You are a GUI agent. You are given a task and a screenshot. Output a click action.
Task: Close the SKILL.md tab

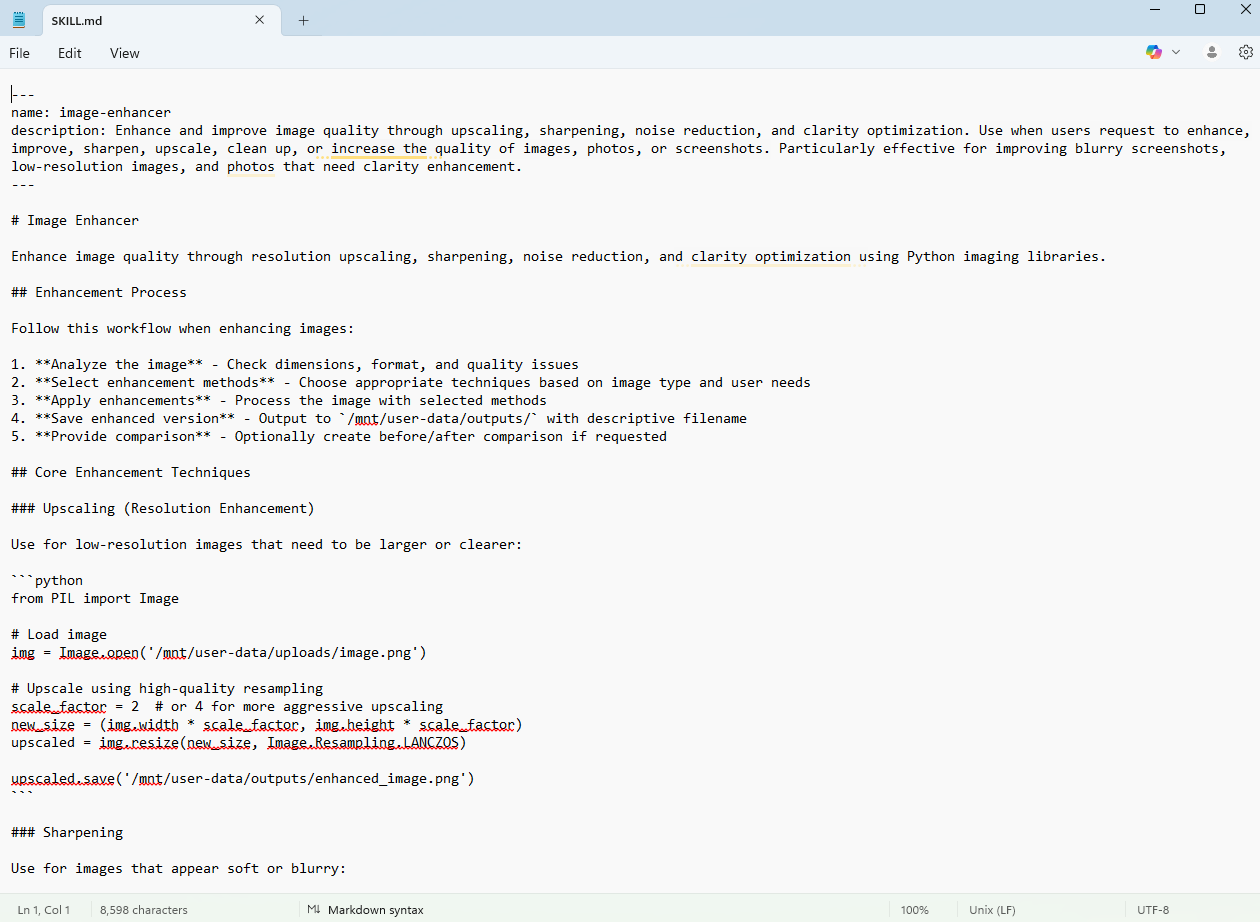tap(260, 20)
